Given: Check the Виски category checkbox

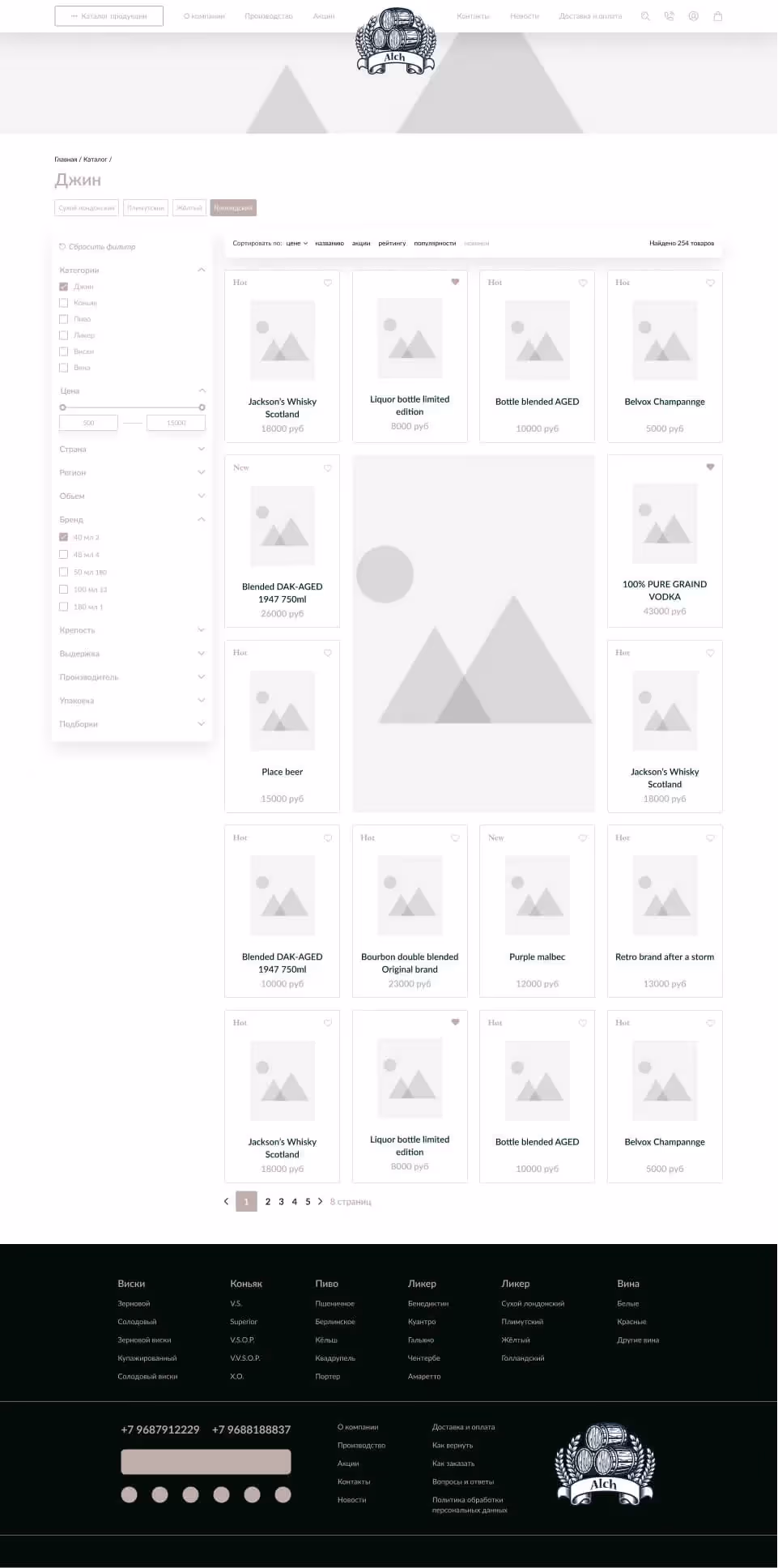Looking at the screenshot, I should point(63,352).
